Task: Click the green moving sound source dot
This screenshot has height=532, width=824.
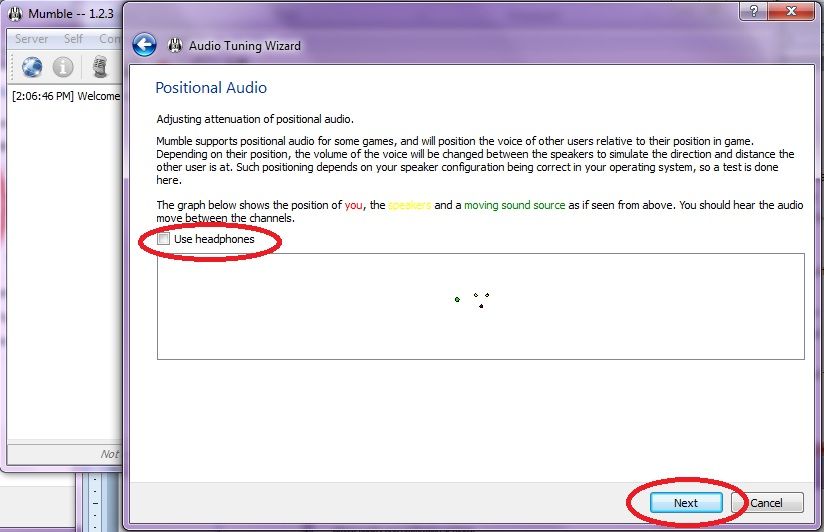Action: click(457, 300)
